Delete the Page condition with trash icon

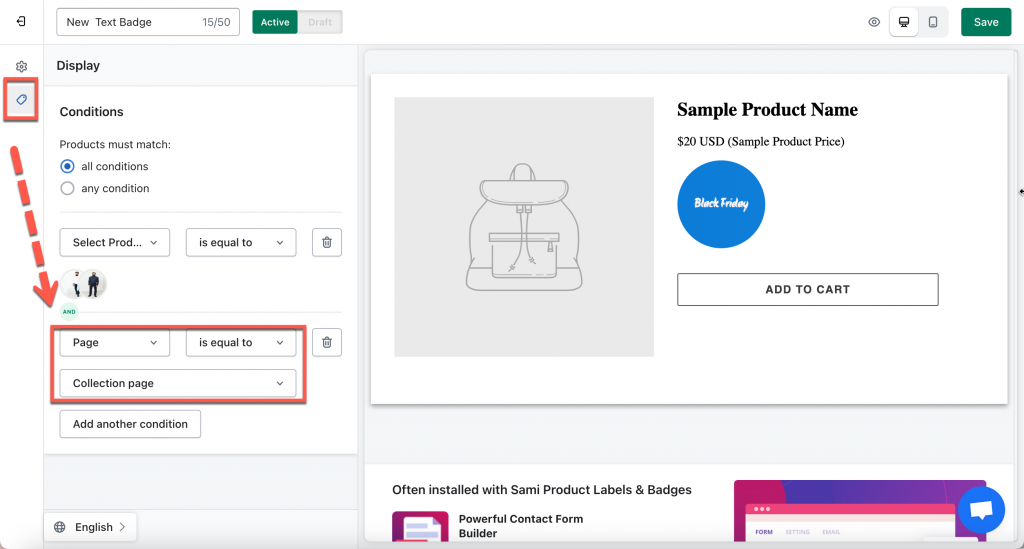click(327, 342)
